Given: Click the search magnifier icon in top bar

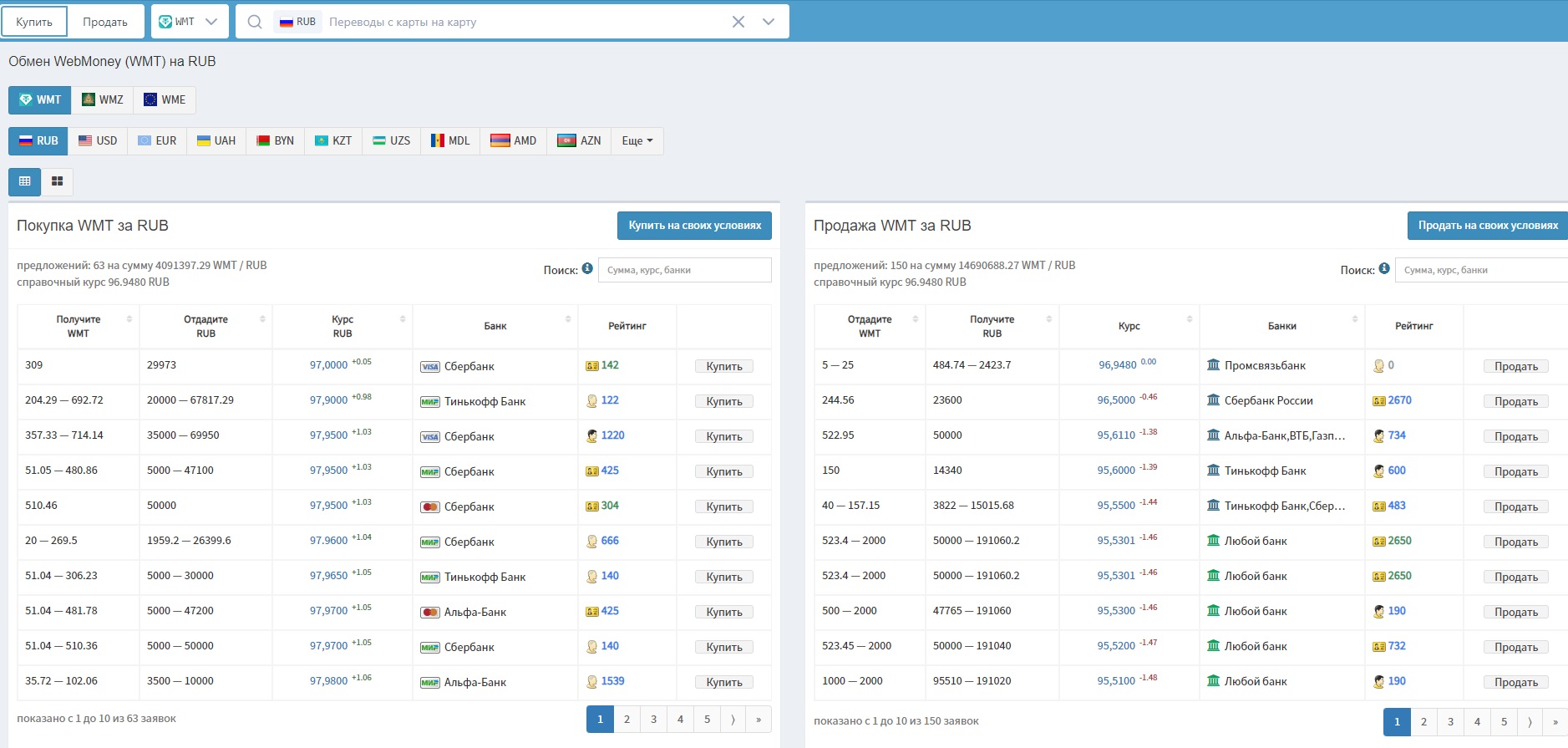Looking at the screenshot, I should coord(255,22).
